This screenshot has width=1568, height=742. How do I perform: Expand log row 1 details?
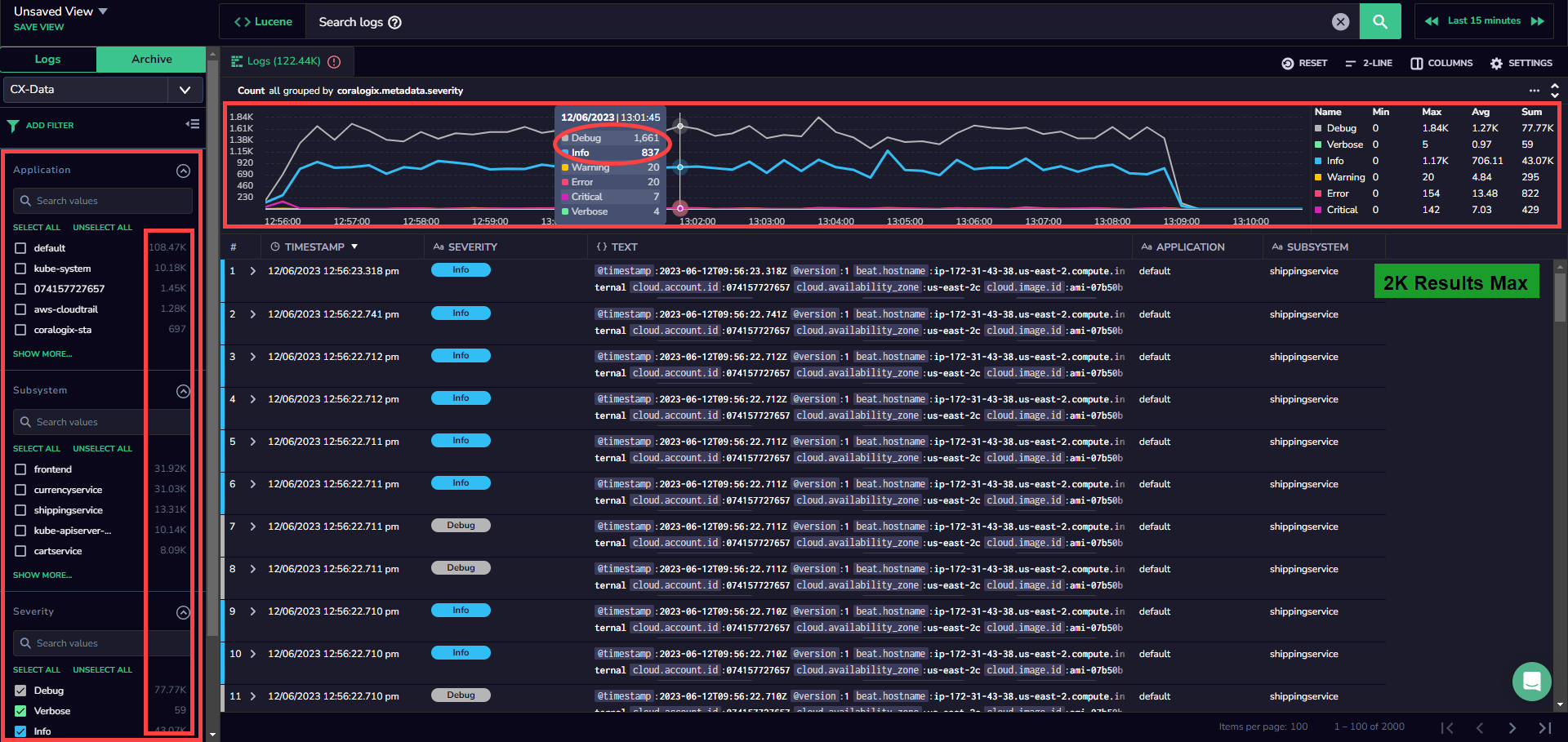coord(253,271)
